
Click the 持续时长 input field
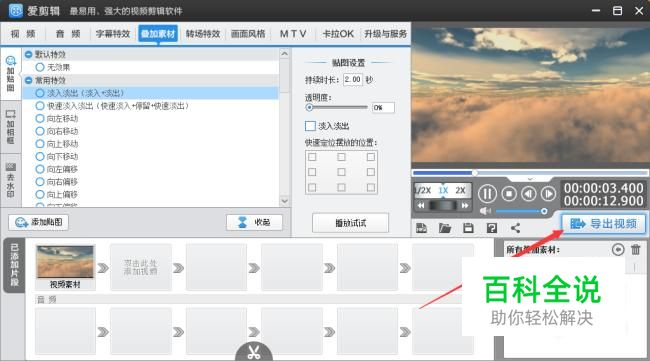click(353, 79)
